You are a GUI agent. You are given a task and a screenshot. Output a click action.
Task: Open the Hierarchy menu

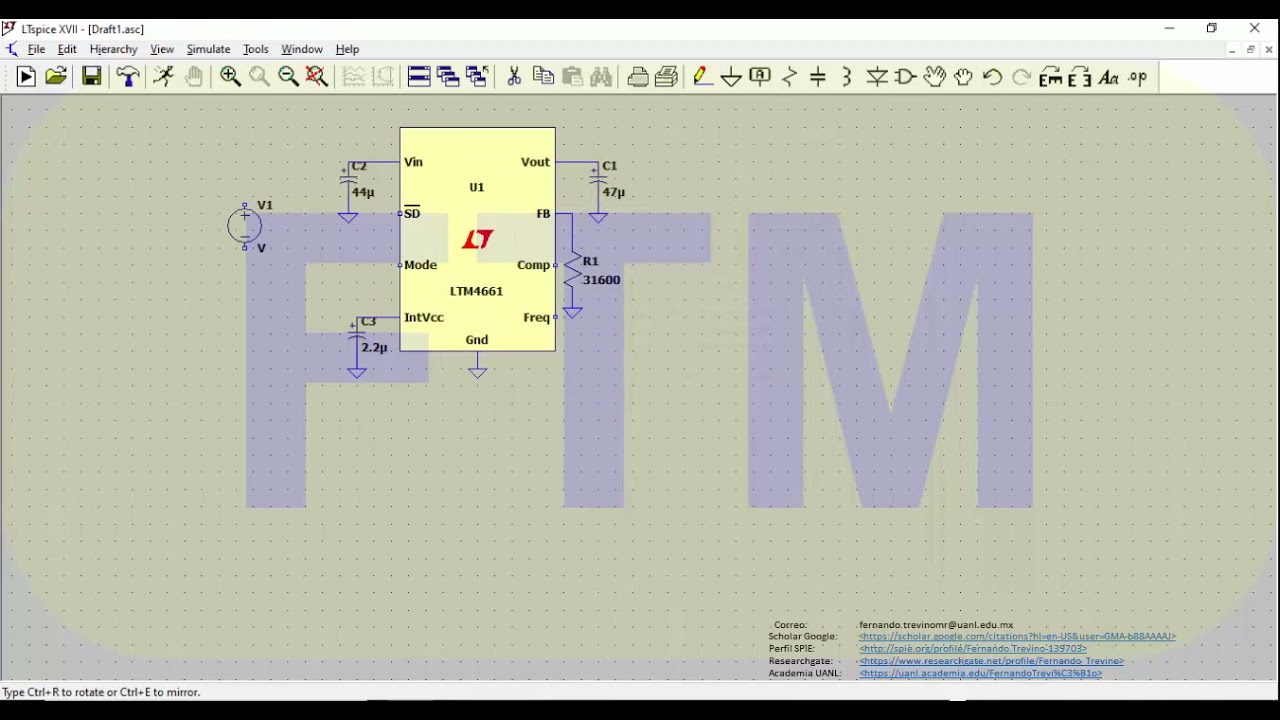click(x=113, y=49)
